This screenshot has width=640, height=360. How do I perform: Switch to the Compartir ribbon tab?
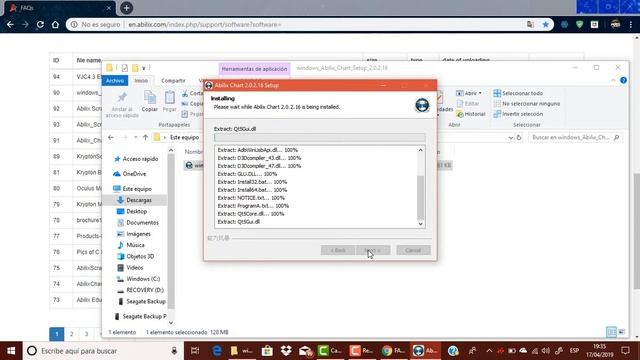[x=173, y=80]
